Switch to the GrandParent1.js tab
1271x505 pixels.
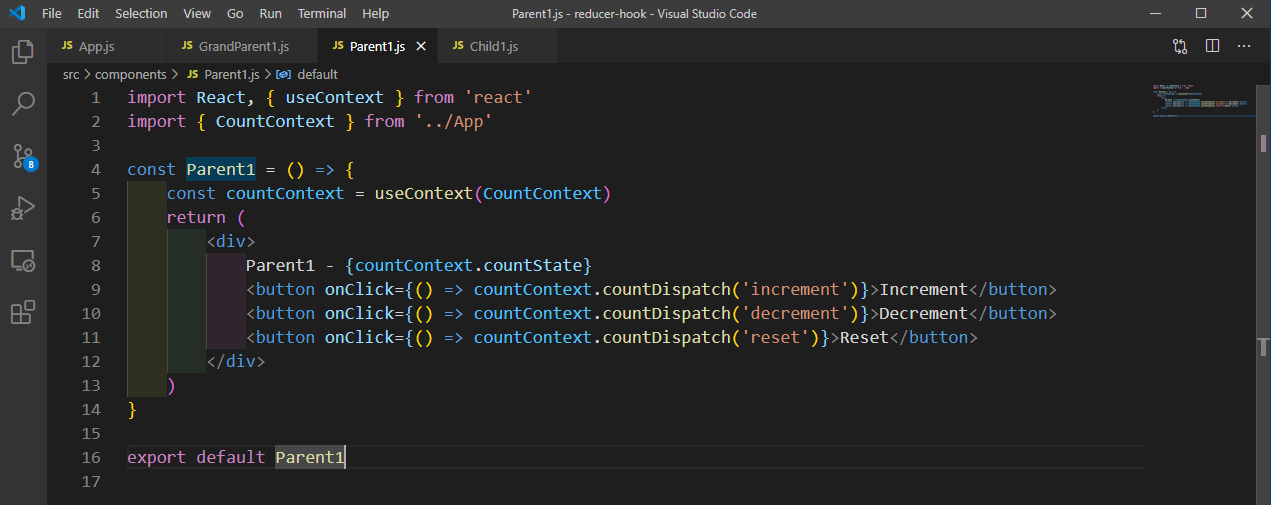pos(243,46)
